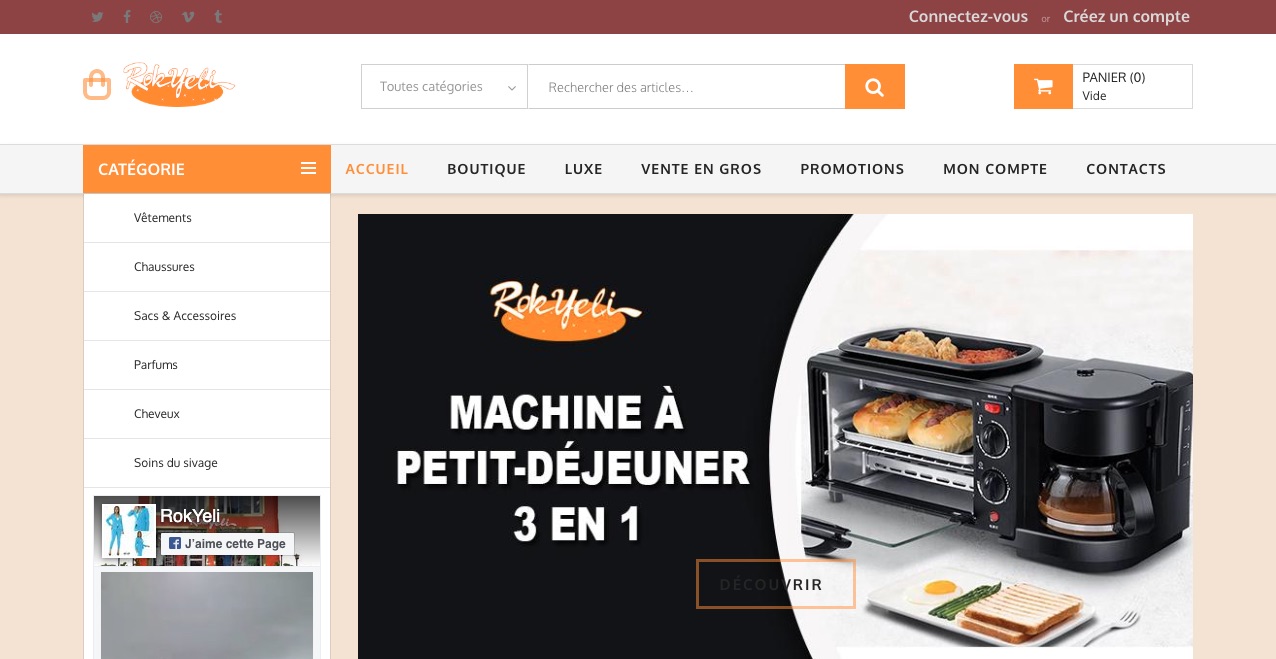This screenshot has width=1276, height=659.
Task: Like the page with J'aime cette Page
Action: pyautogui.click(x=228, y=544)
